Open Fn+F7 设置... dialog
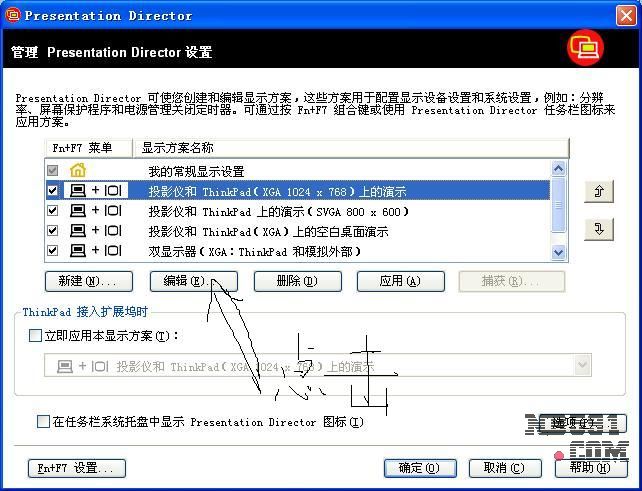The height and width of the screenshot is (491, 642). click(77, 468)
